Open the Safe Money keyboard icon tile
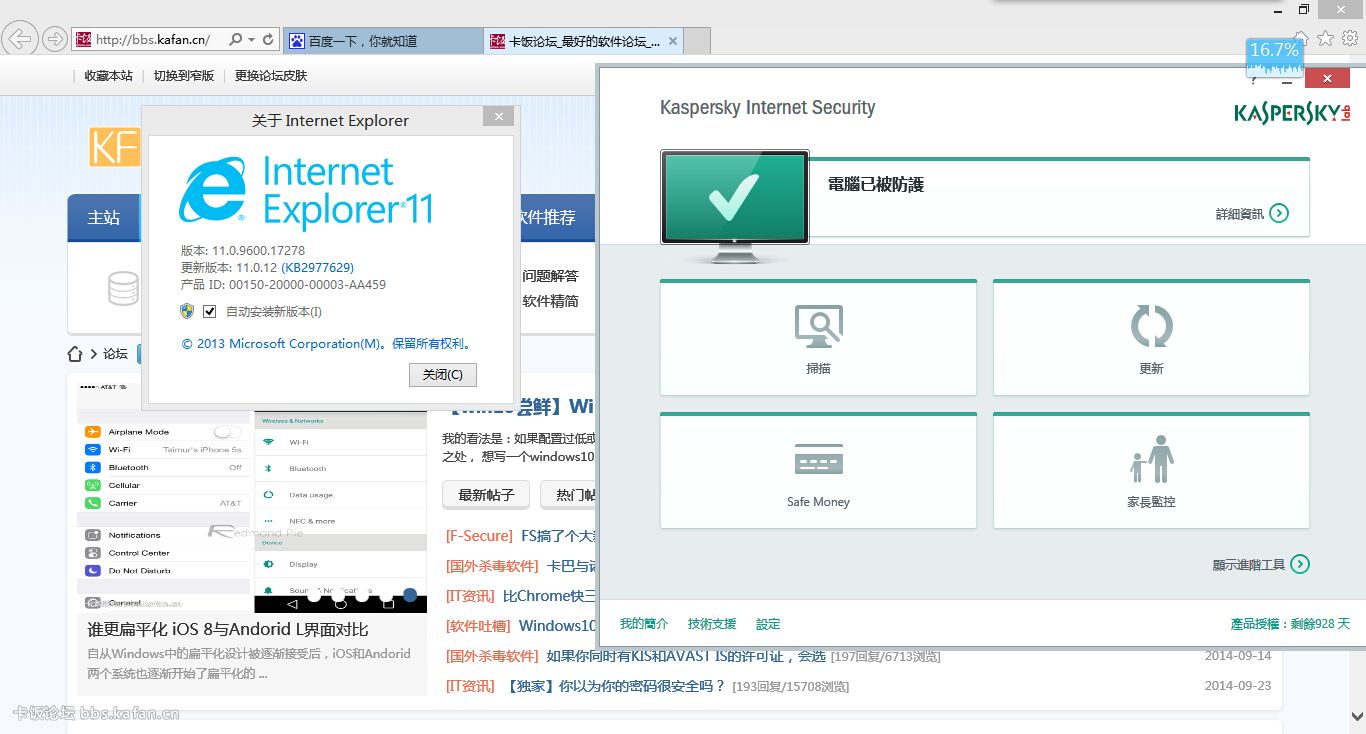 point(818,471)
